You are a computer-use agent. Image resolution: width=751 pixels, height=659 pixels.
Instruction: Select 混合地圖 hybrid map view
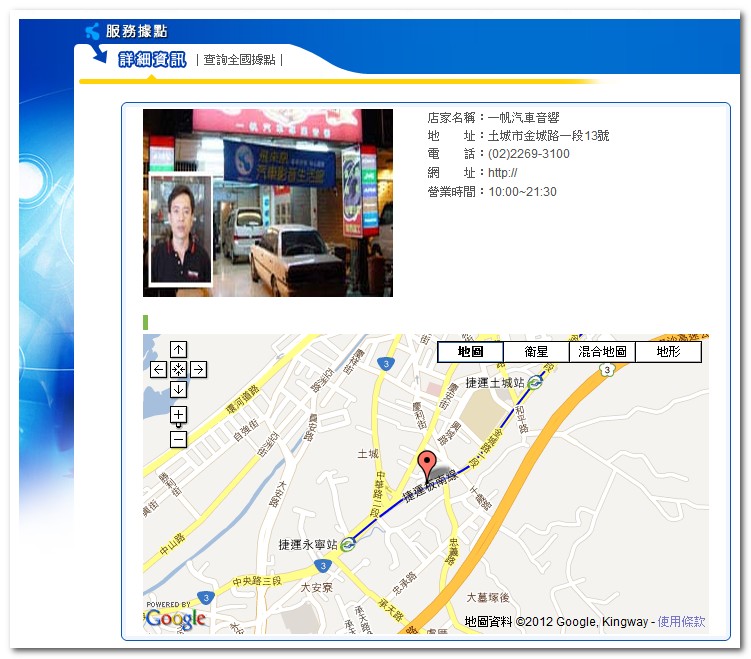[x=602, y=352]
